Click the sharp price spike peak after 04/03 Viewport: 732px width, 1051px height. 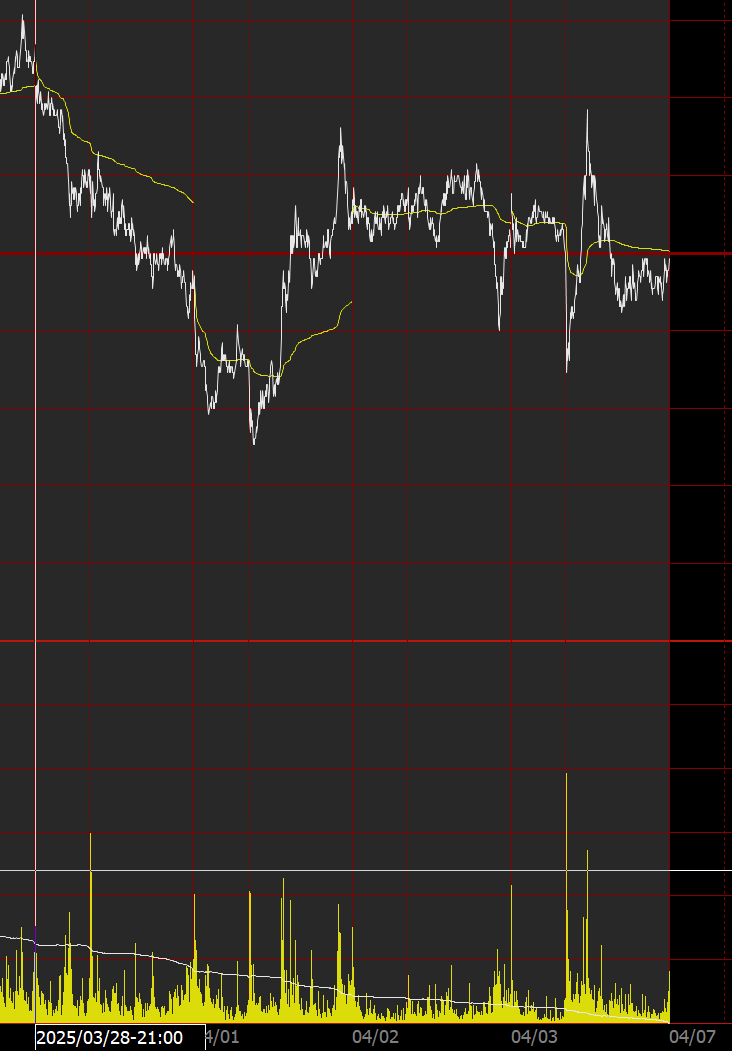pyautogui.click(x=586, y=113)
